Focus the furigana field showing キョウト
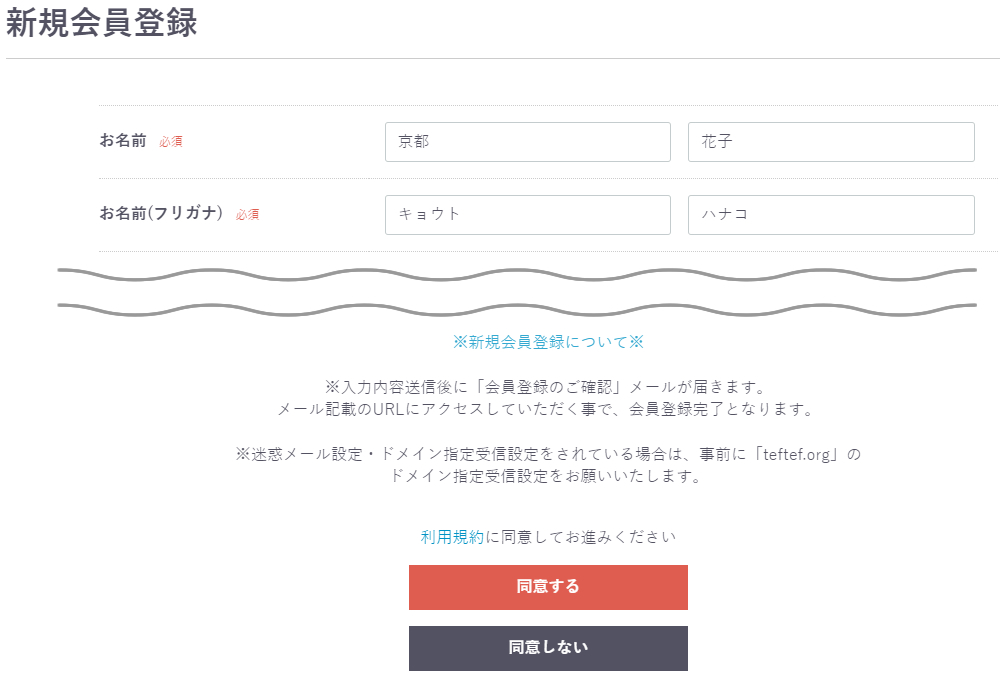Viewport: 1000px width, 680px height. pos(527,215)
